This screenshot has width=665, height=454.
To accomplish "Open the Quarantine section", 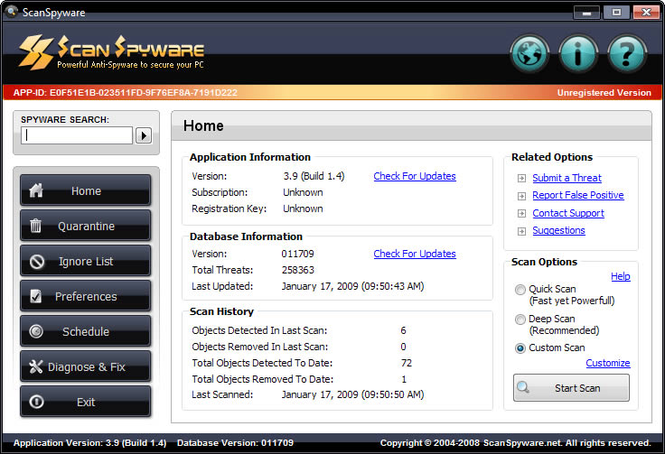I will [85, 226].
